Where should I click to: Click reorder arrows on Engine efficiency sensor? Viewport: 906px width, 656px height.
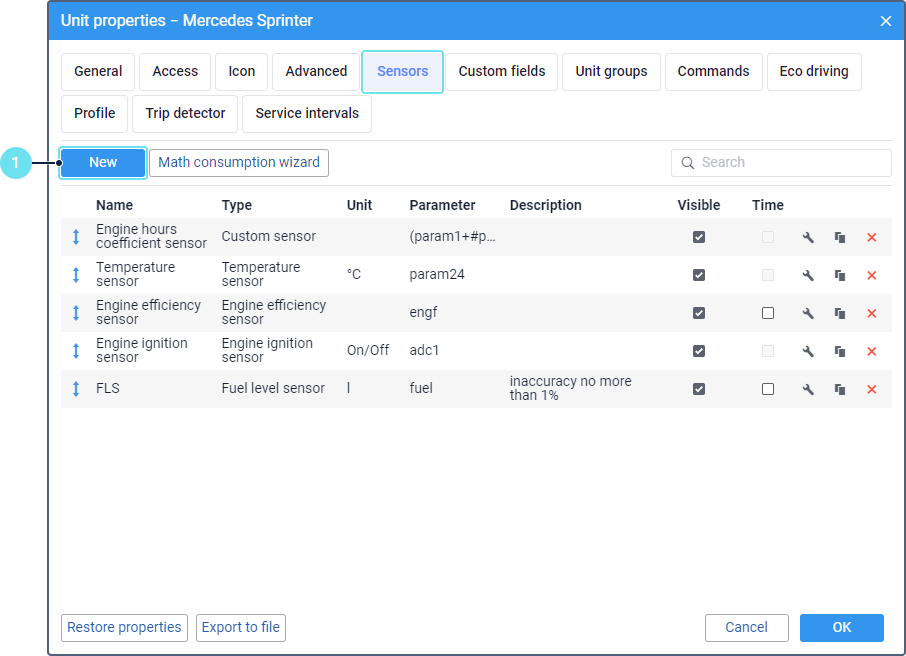[x=76, y=313]
